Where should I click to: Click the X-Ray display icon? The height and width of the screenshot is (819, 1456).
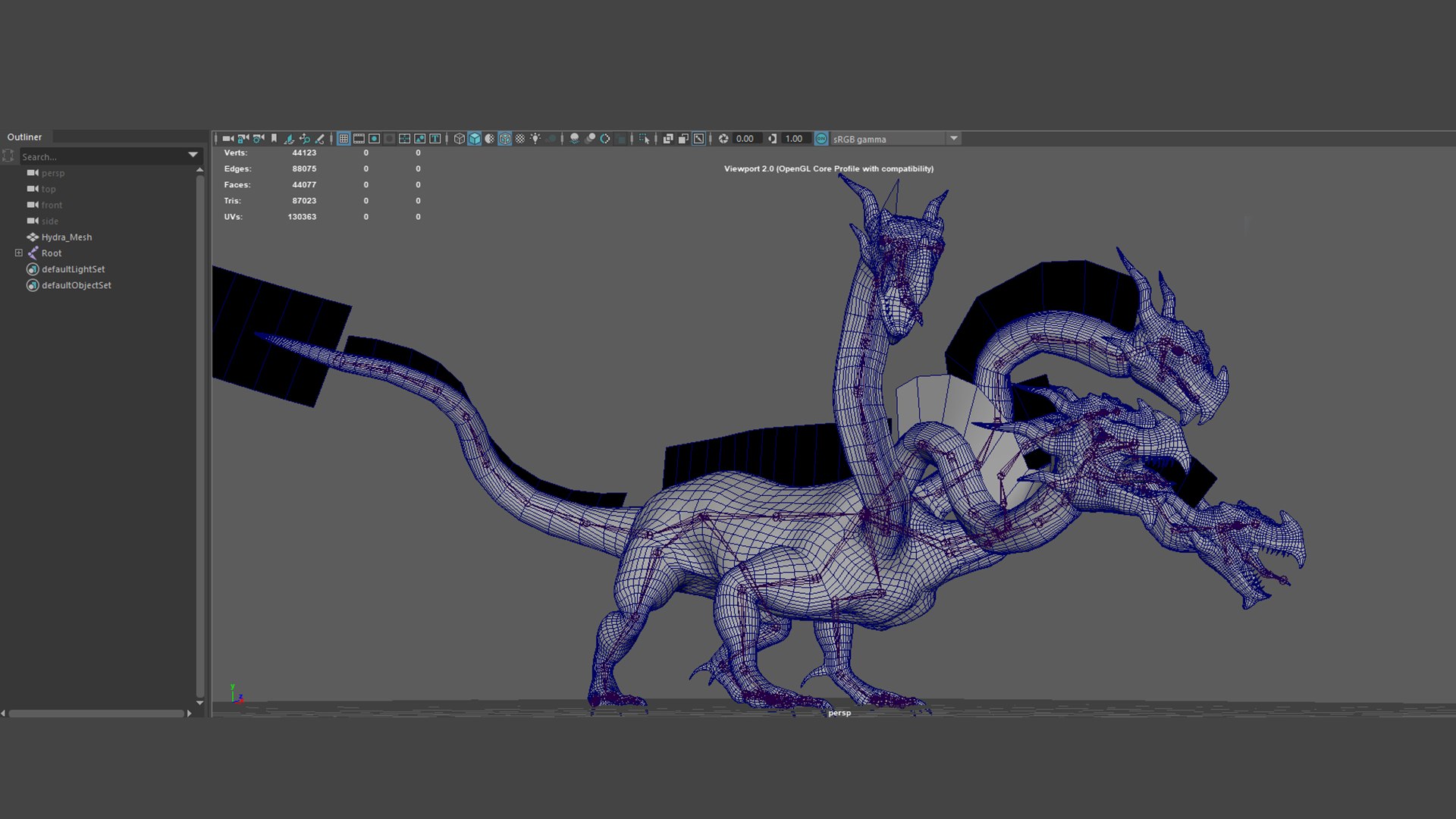click(668, 139)
